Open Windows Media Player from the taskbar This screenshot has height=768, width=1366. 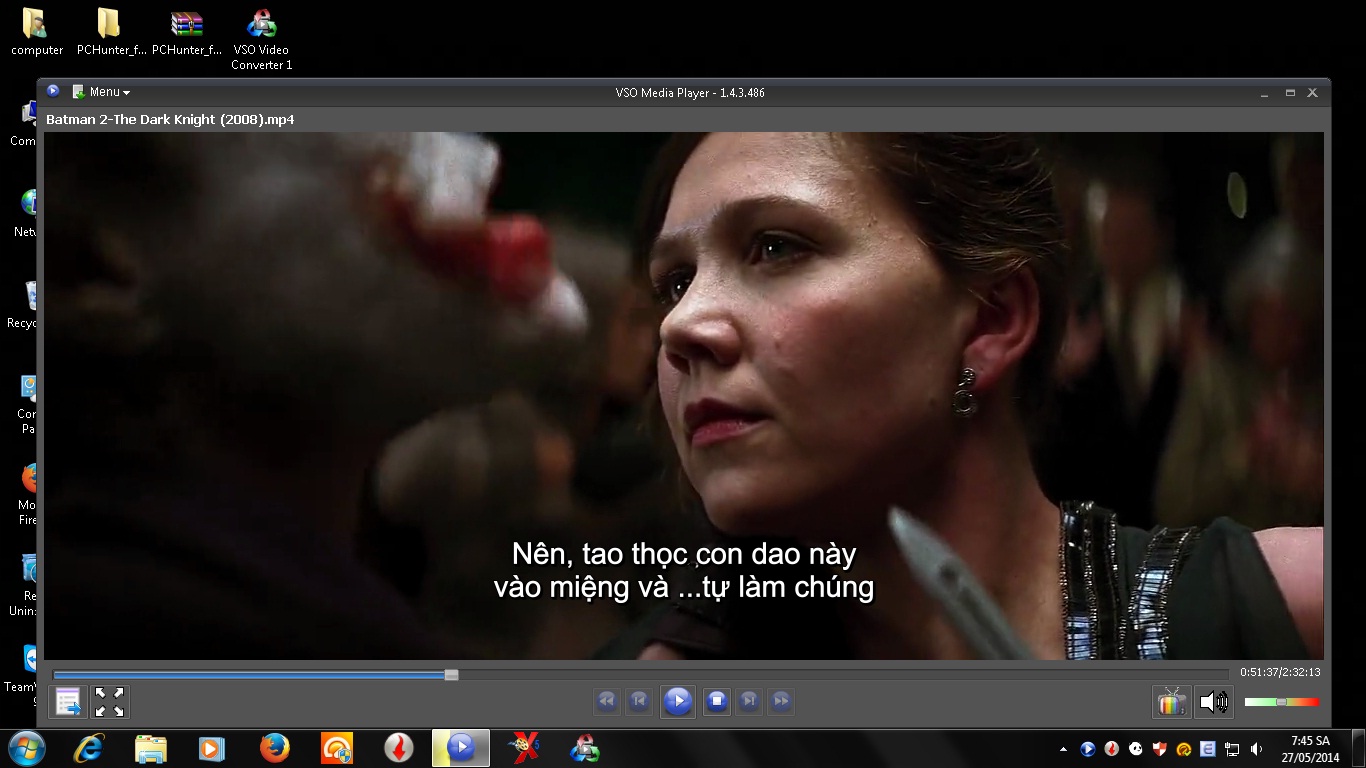[212, 748]
